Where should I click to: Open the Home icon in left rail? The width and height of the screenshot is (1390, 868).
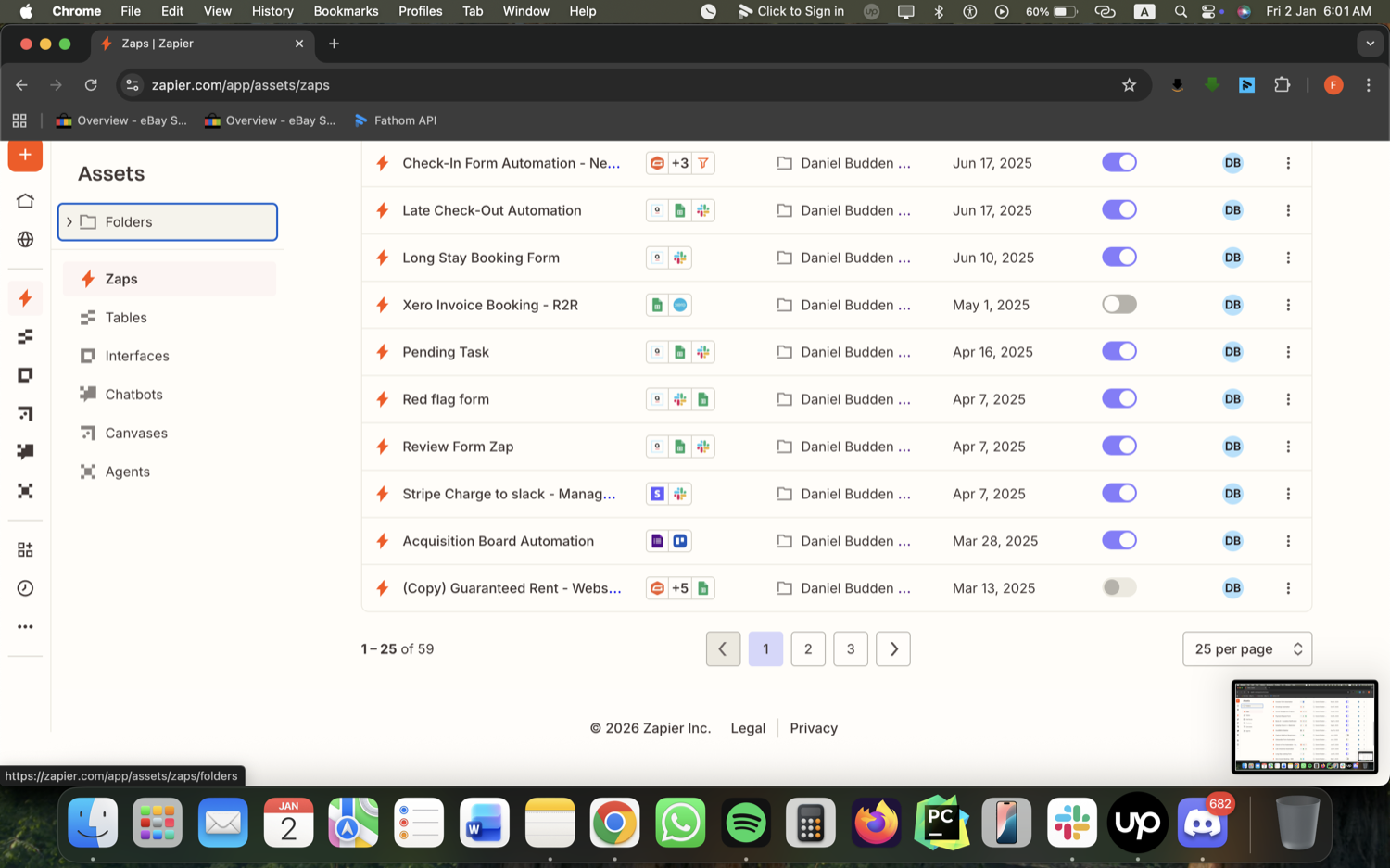click(x=25, y=201)
